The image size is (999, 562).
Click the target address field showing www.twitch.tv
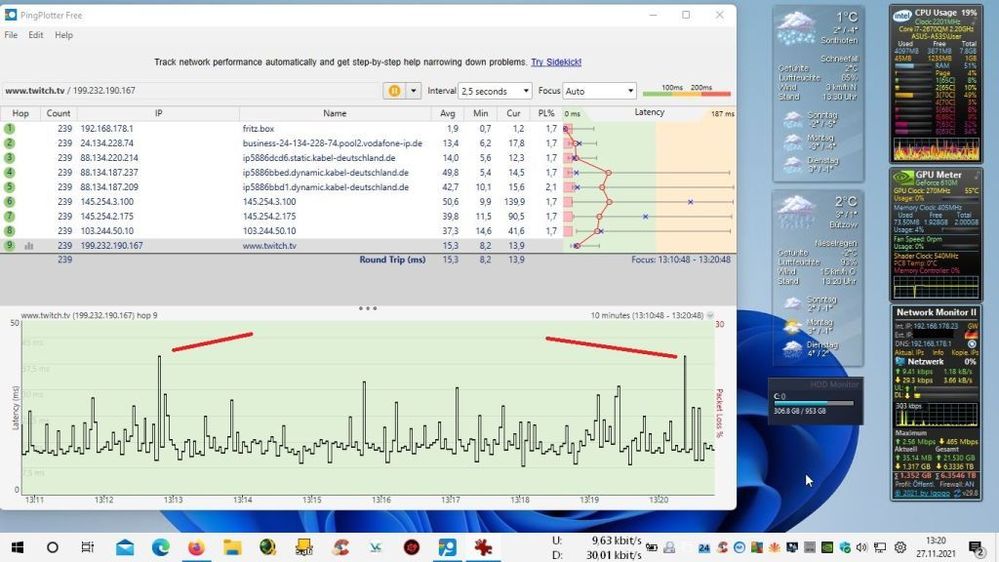pyautogui.click(x=191, y=90)
